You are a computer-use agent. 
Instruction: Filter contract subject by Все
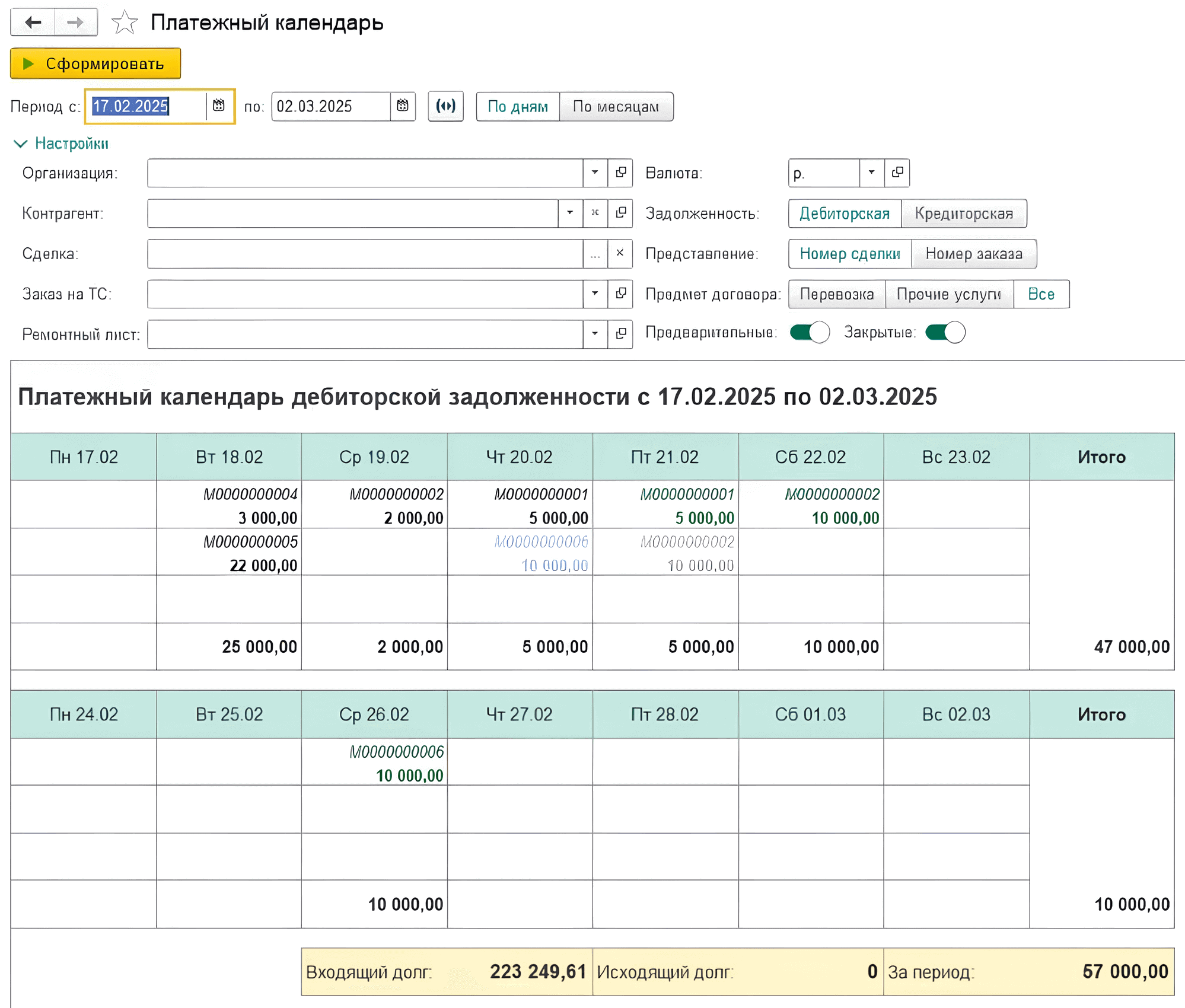pos(1041,294)
